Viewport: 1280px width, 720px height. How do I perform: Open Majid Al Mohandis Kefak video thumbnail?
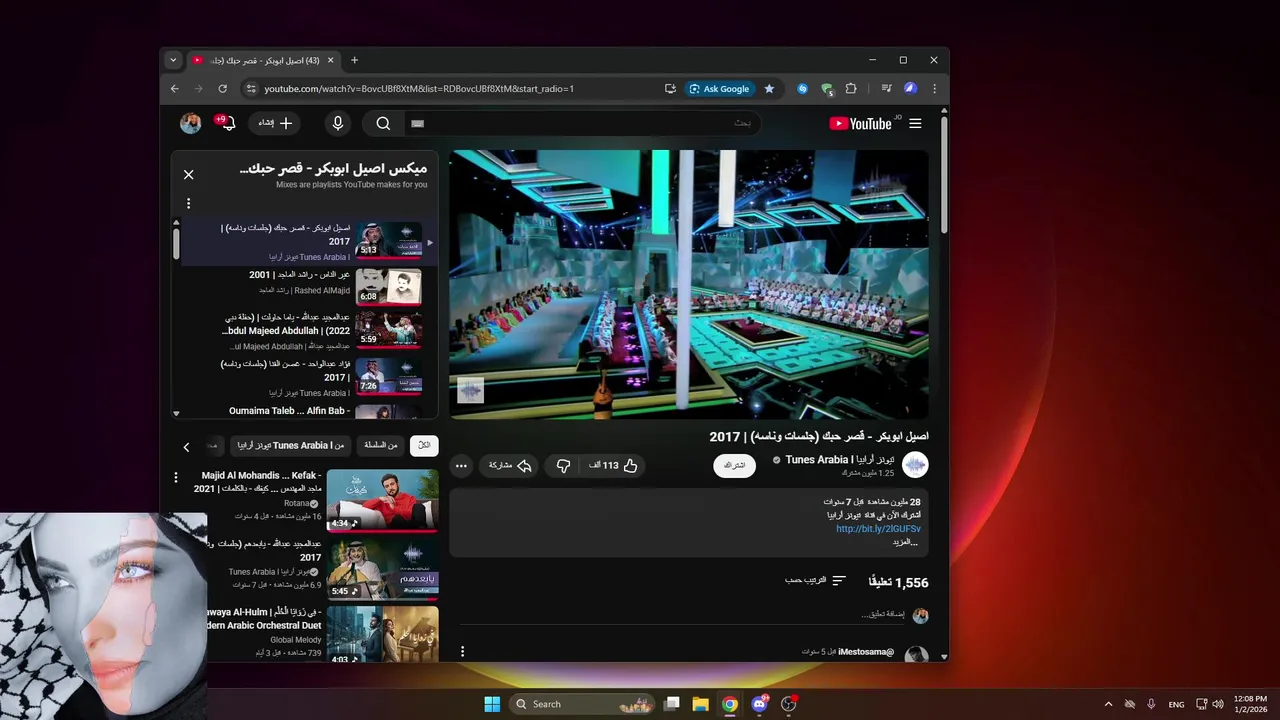pos(382,500)
